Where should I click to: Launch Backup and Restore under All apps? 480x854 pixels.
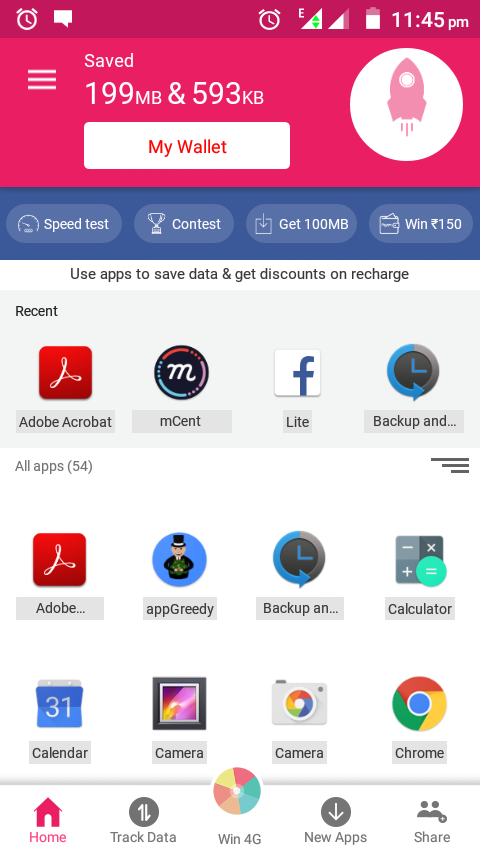[x=299, y=559]
